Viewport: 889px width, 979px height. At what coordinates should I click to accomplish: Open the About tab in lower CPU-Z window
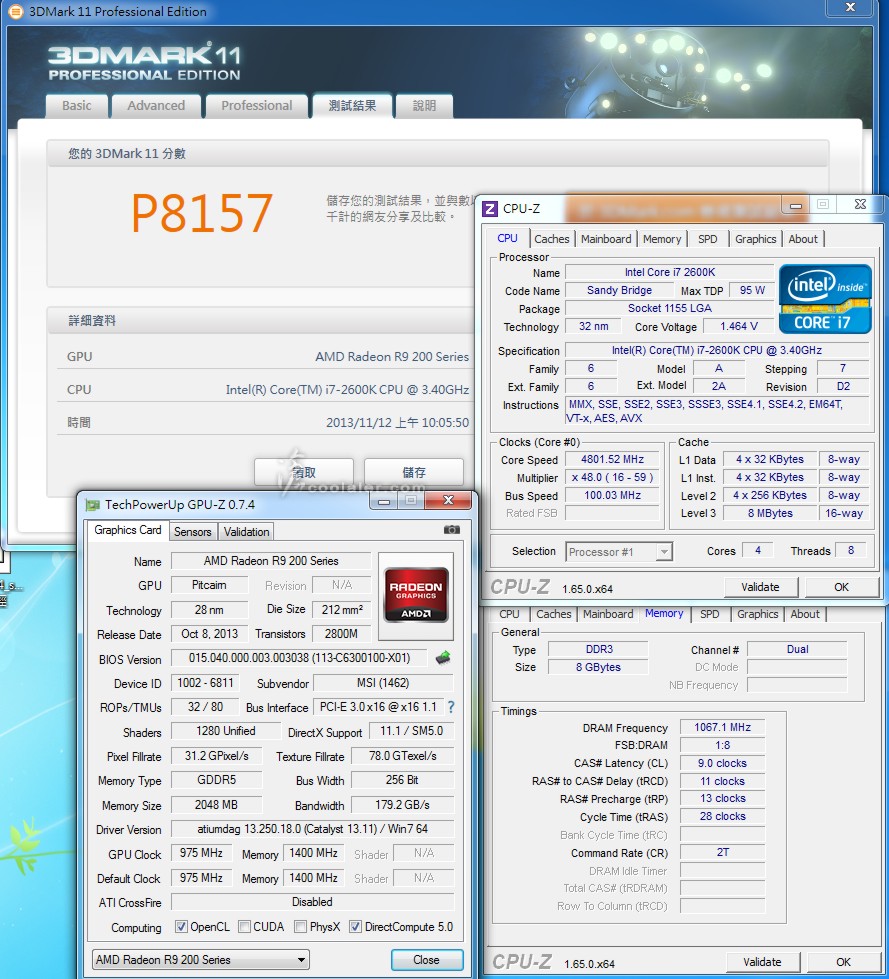805,614
